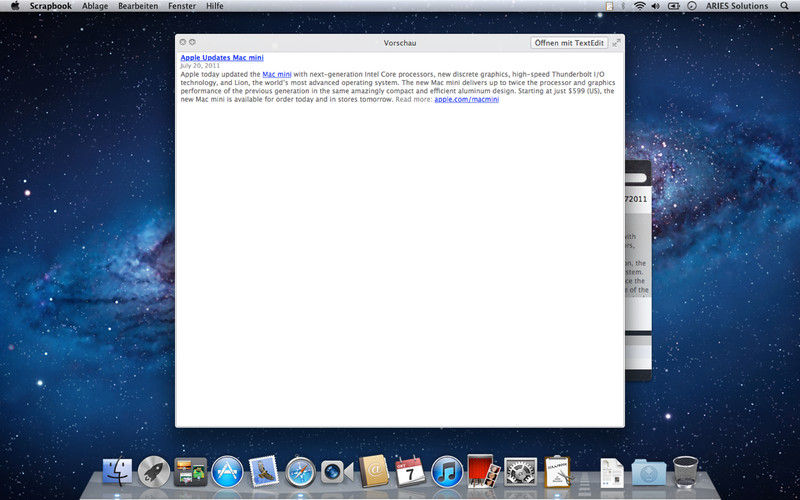This screenshot has height=500, width=800.
Task: Open the Trash in the Dock
Action: click(x=685, y=471)
